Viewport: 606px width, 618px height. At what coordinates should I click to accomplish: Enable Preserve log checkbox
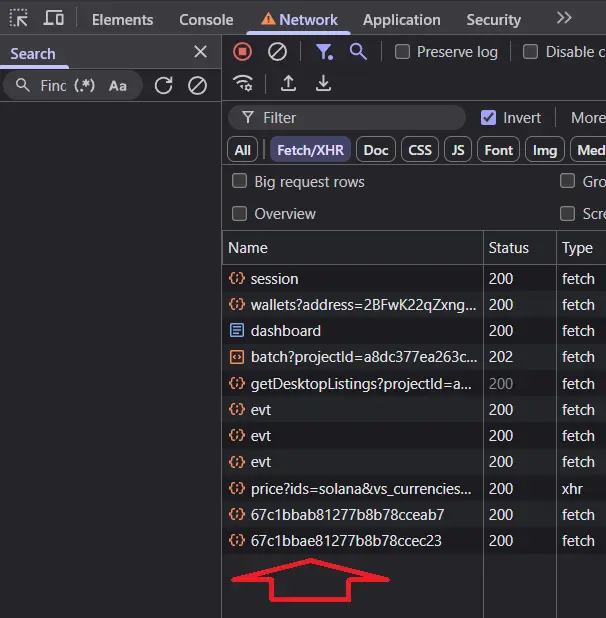pos(402,52)
